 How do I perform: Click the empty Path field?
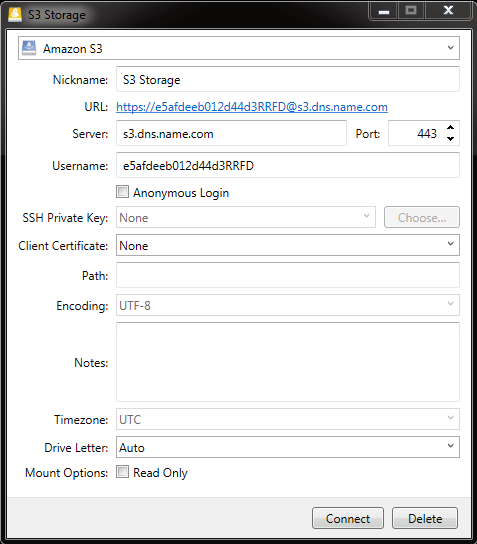pyautogui.click(x=288, y=275)
